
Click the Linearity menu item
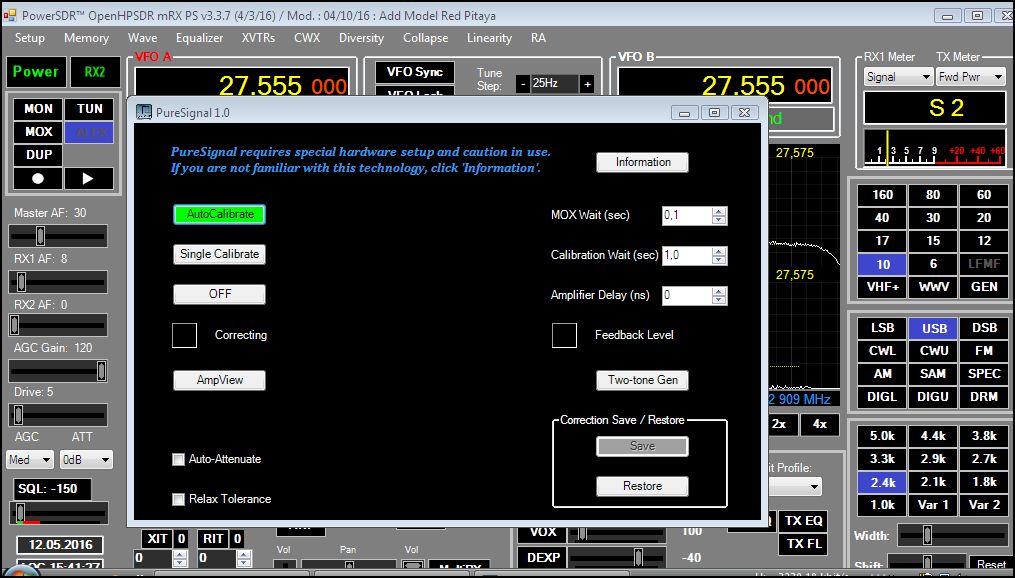tap(489, 38)
